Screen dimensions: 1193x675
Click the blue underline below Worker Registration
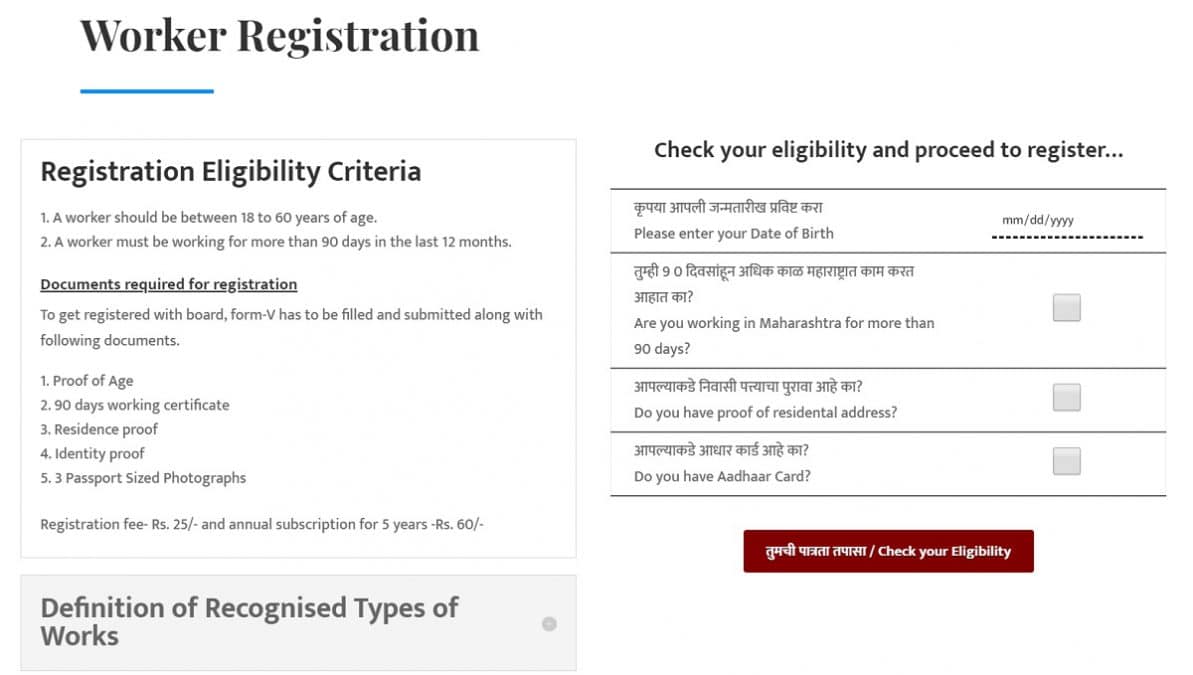point(147,92)
